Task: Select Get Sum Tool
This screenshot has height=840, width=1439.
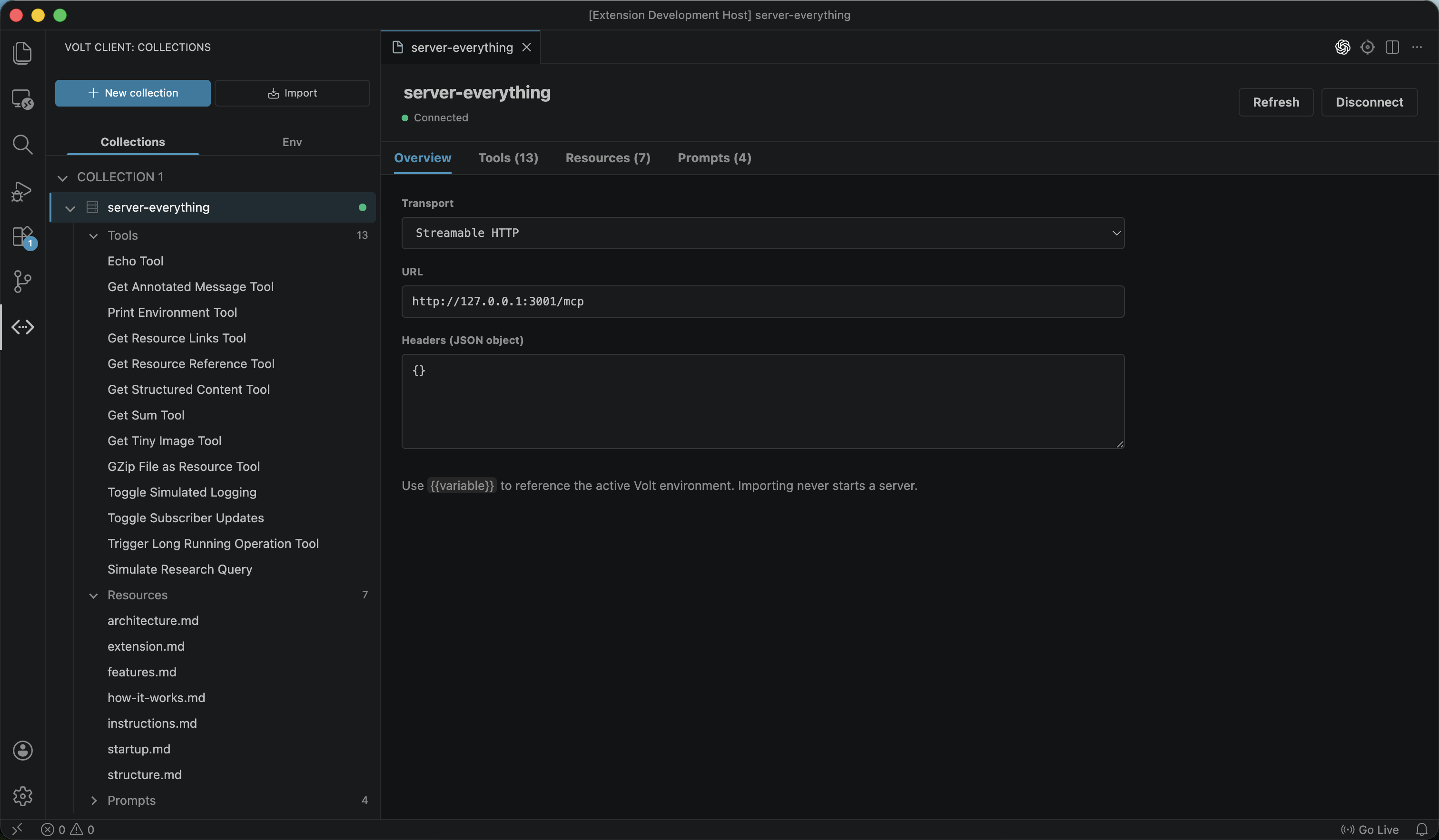Action: [146, 415]
